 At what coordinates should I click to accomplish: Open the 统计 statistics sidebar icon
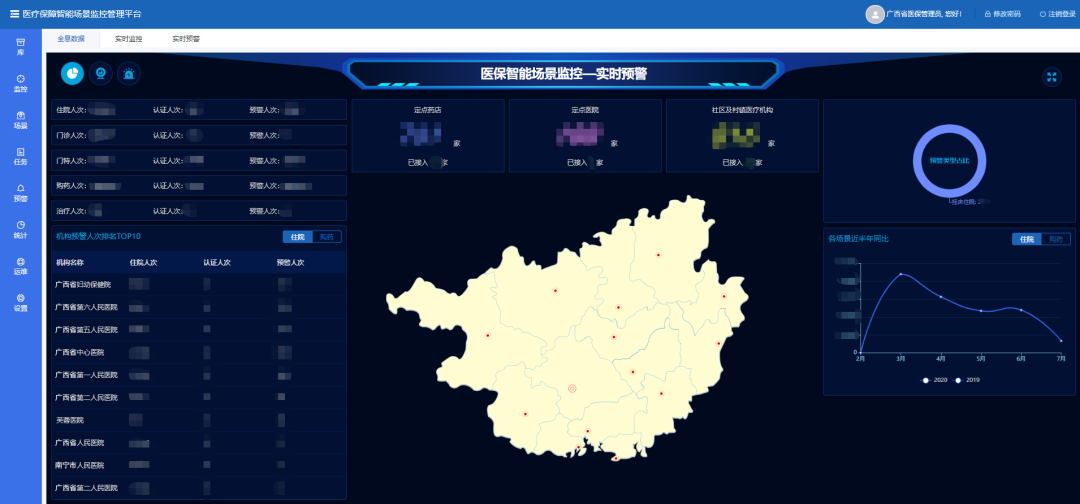click(21, 229)
